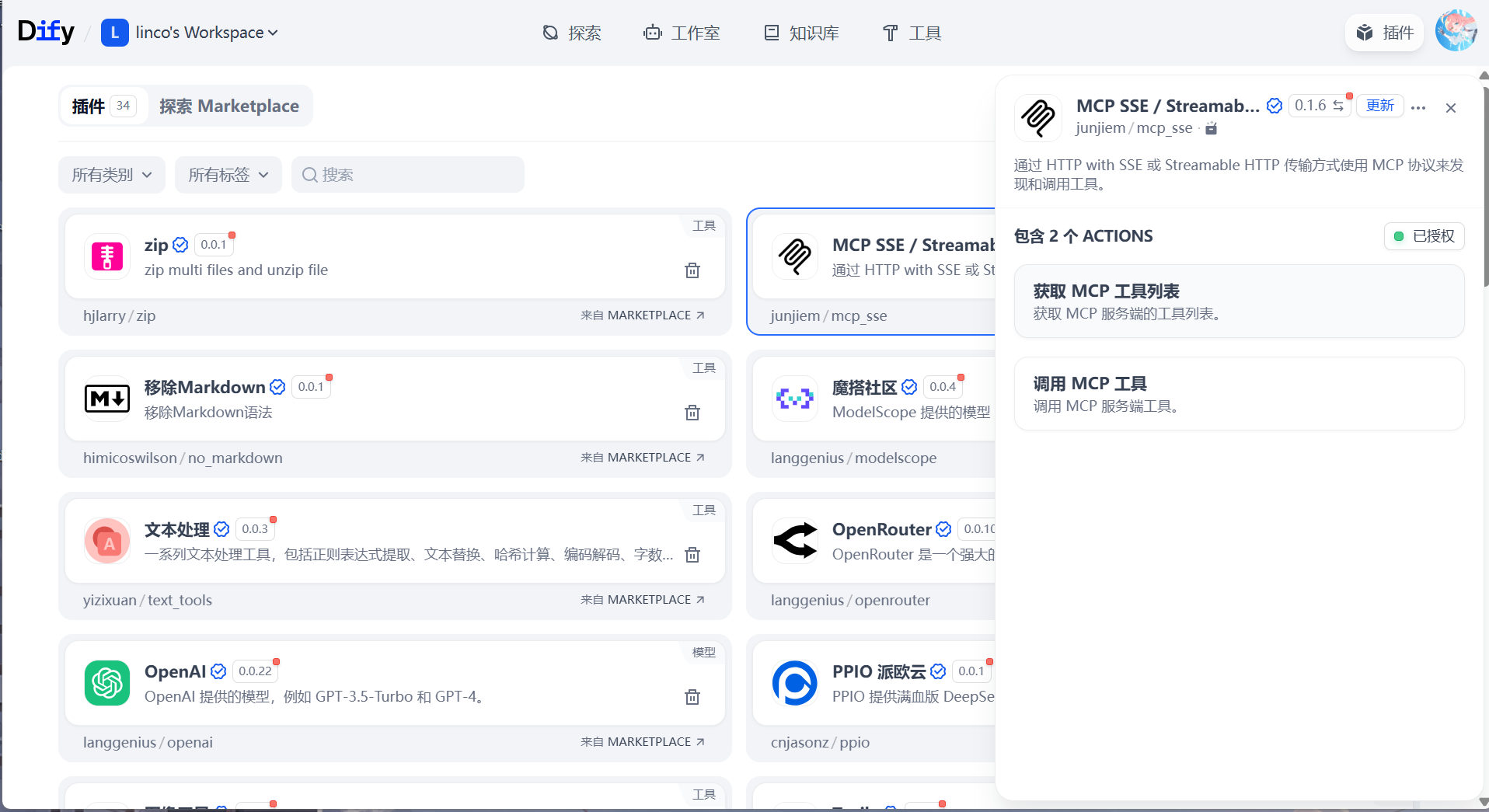Click the OpenRouter plugin icon
The image size is (1489, 812).
pyautogui.click(x=795, y=541)
